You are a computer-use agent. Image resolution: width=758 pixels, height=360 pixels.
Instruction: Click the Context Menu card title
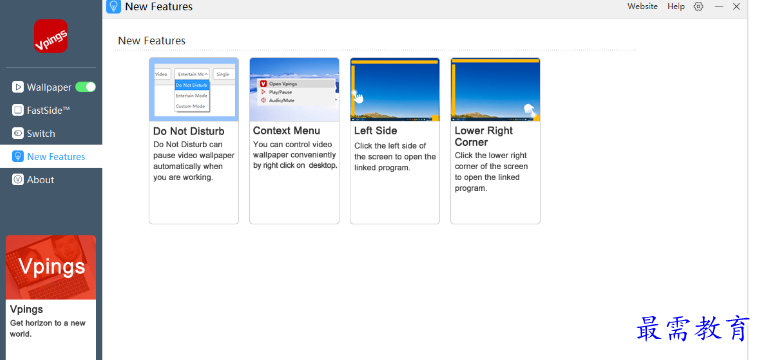pyautogui.click(x=287, y=130)
